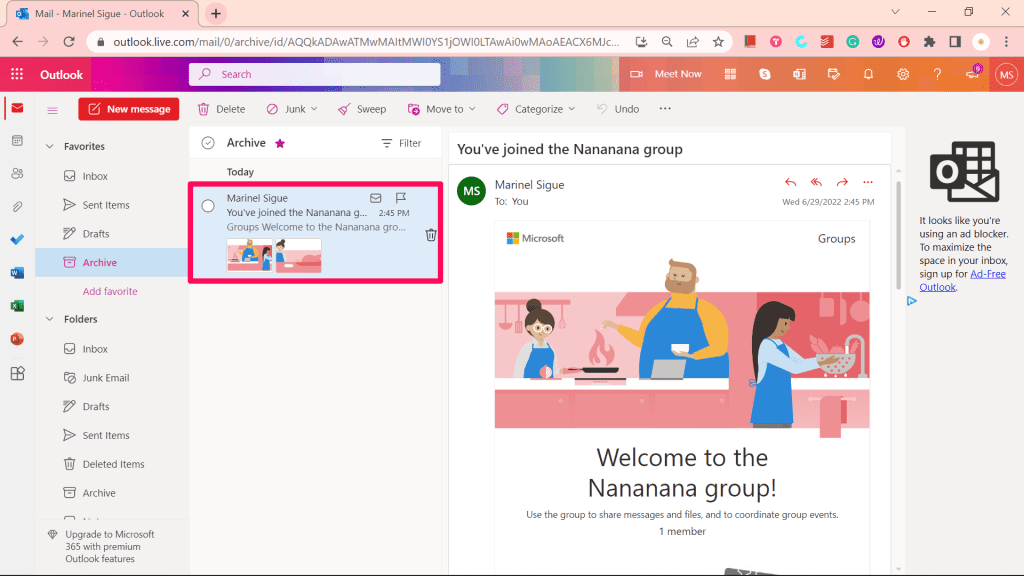Click the trash icon on the message
Image resolution: width=1024 pixels, height=576 pixels.
pos(431,235)
